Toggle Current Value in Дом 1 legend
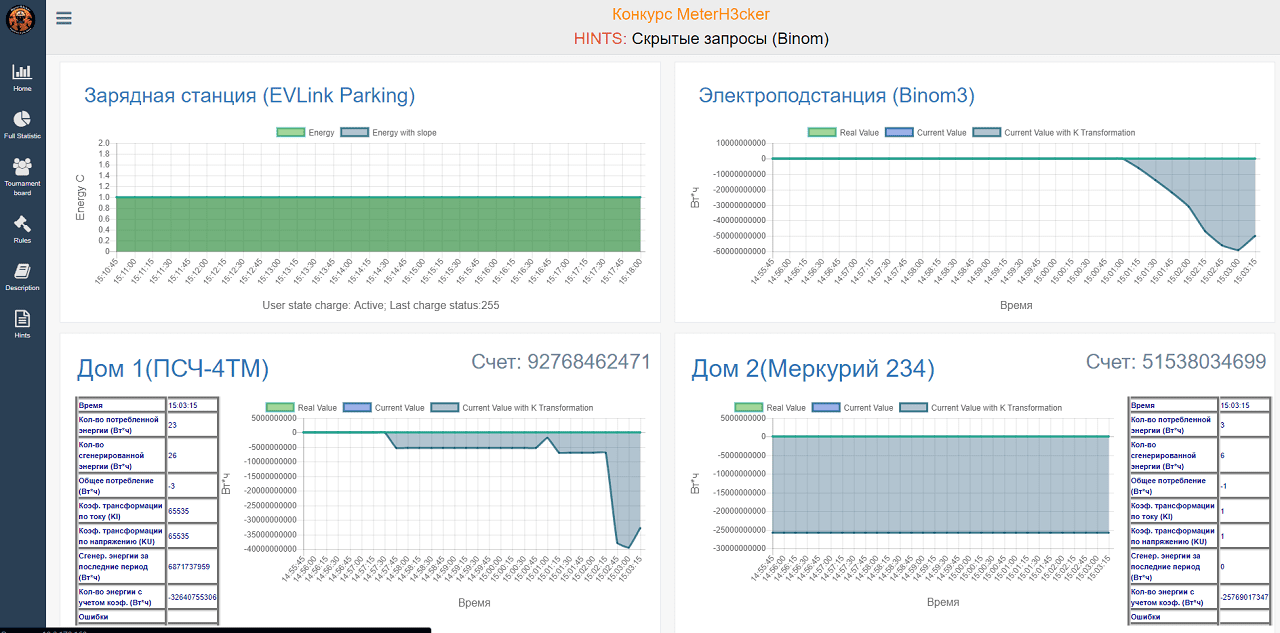The height and width of the screenshot is (633, 1280). click(385, 407)
